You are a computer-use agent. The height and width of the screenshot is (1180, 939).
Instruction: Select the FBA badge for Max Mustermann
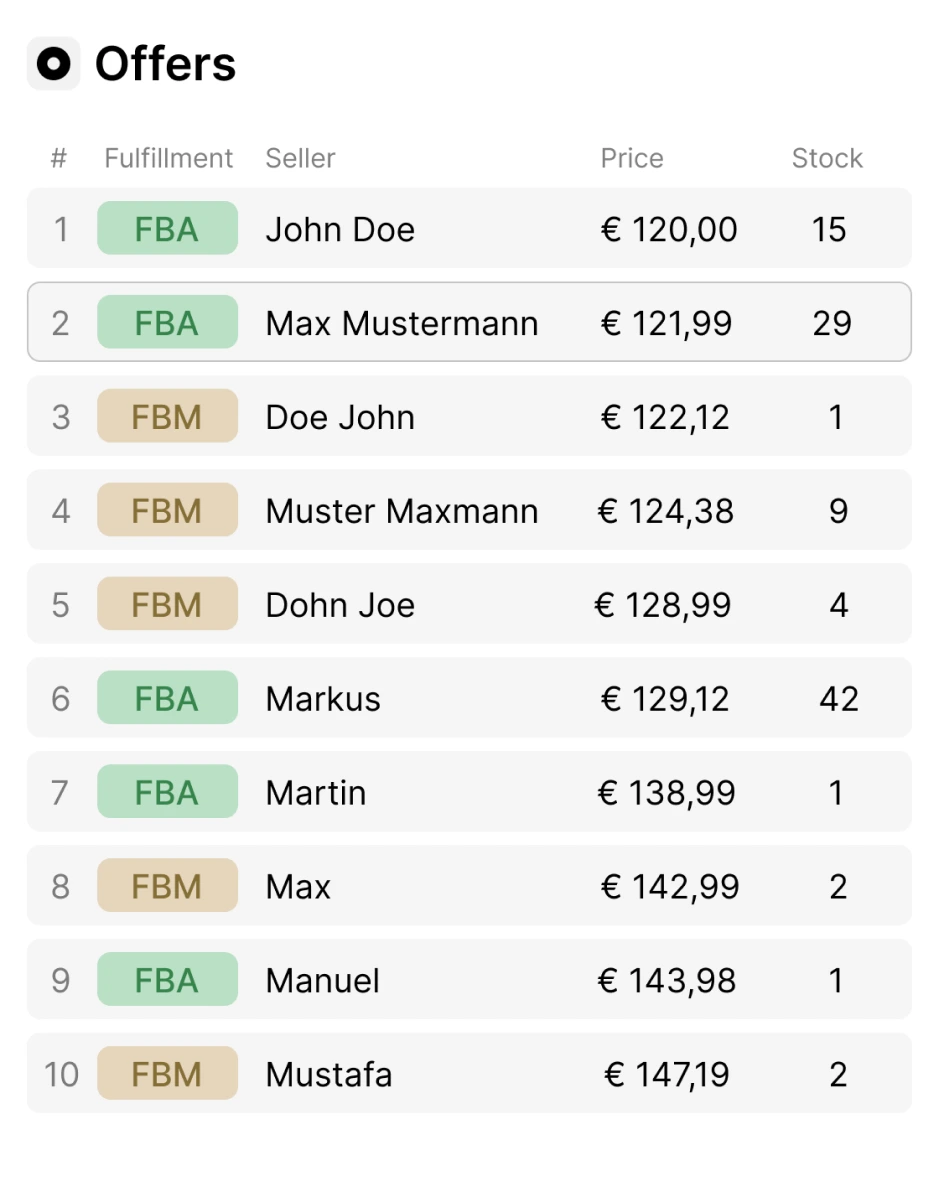(166, 323)
